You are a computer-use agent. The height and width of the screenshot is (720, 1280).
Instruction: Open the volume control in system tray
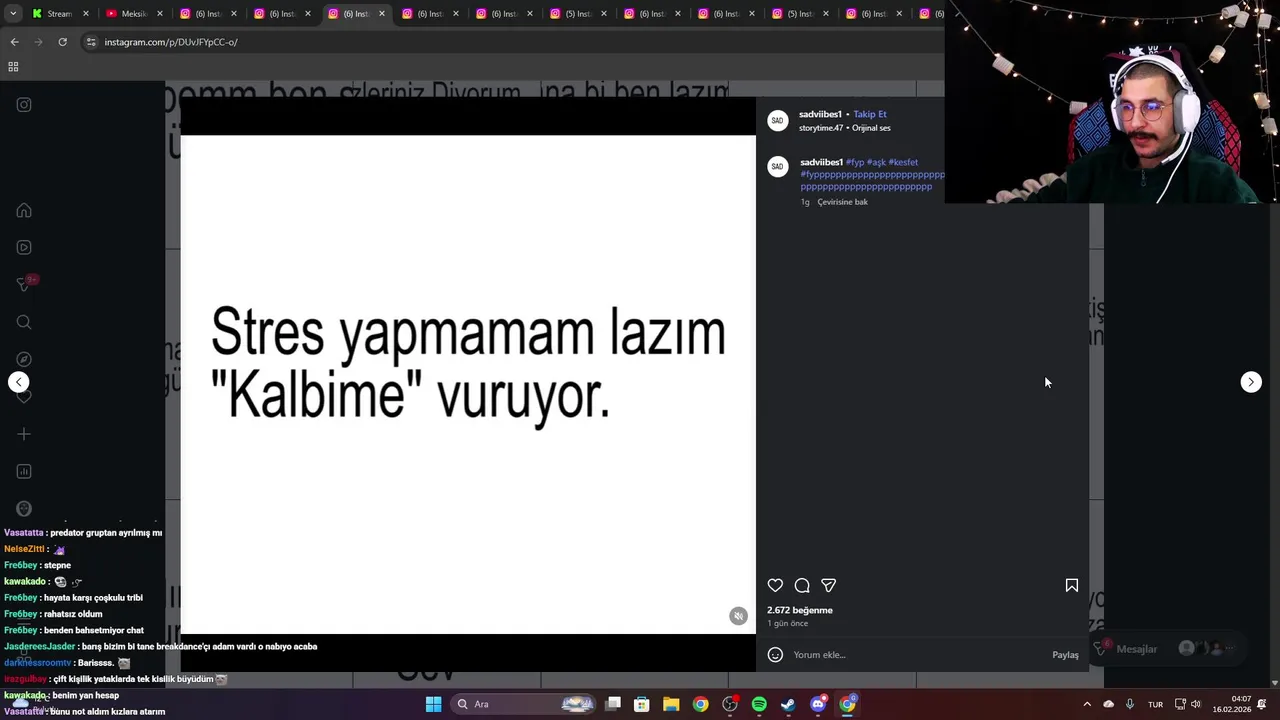pos(1196,704)
